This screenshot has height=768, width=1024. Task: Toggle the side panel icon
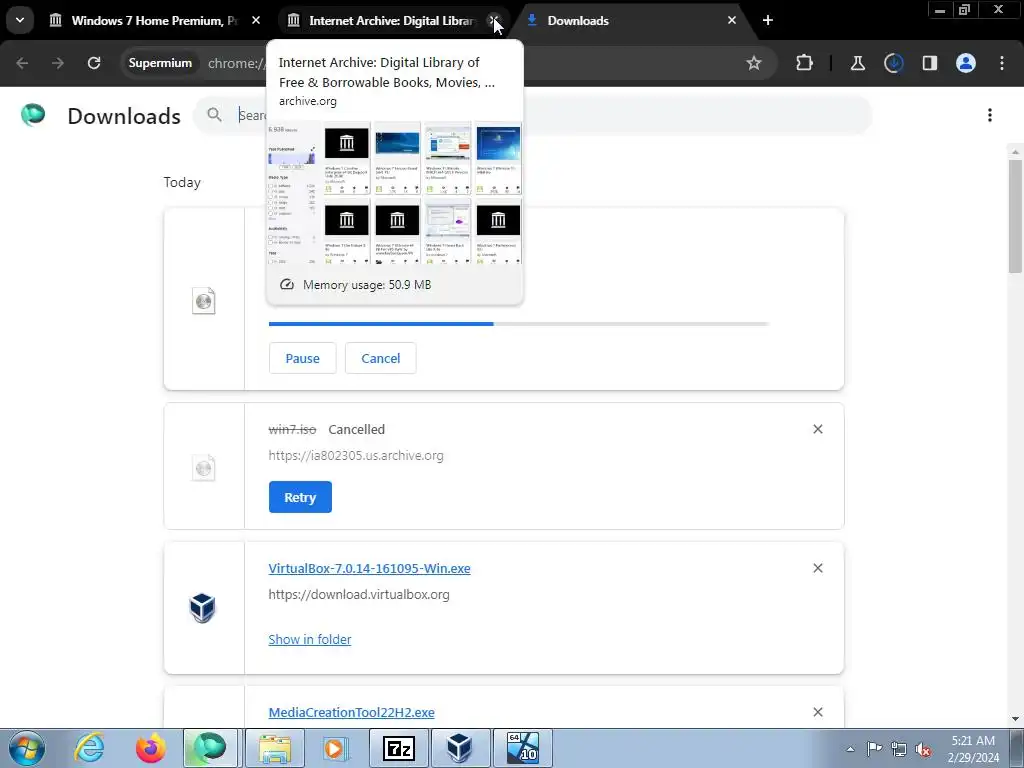[x=929, y=63]
